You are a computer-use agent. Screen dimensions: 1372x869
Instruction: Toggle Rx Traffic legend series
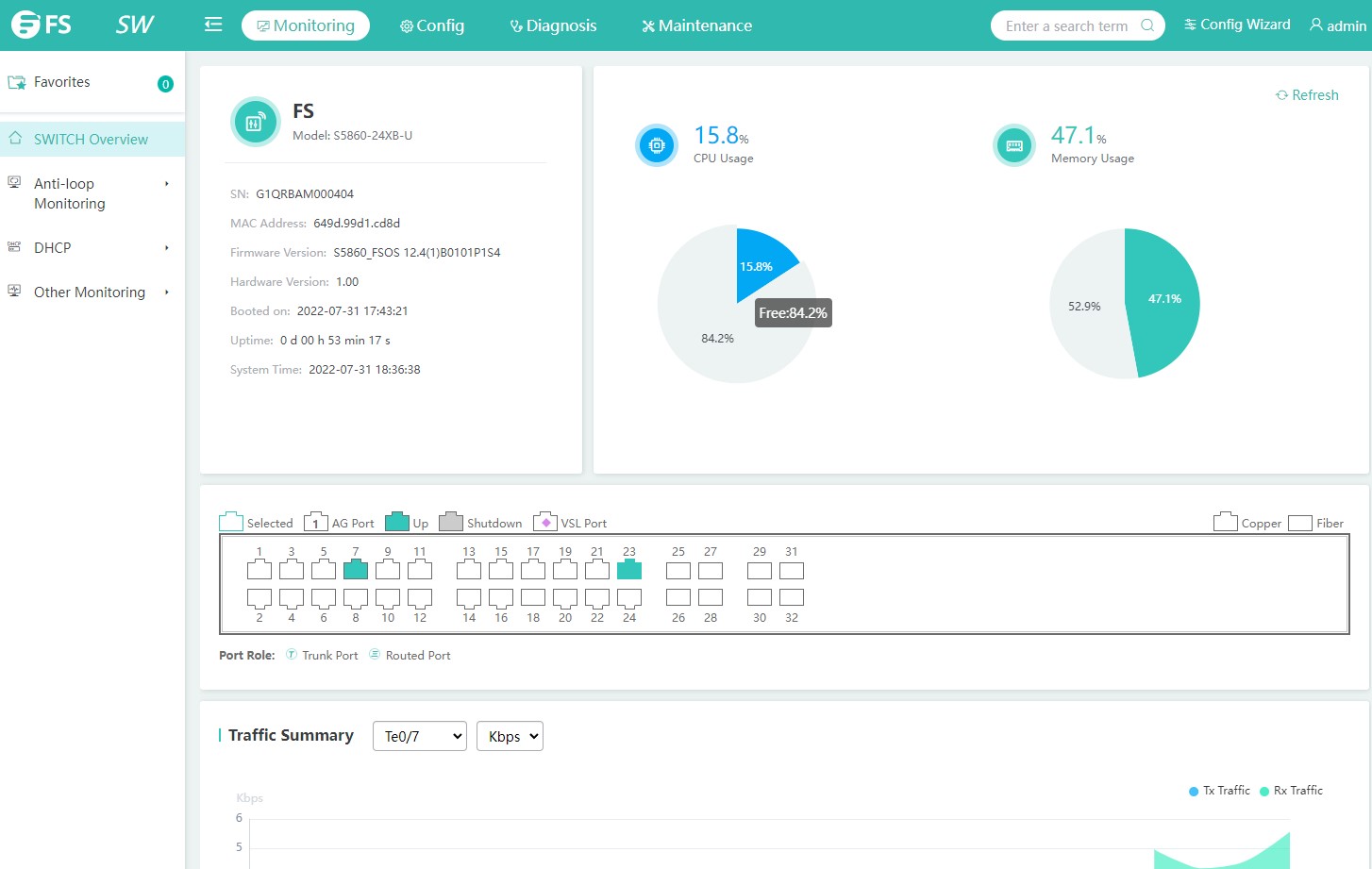pyautogui.click(x=1291, y=791)
